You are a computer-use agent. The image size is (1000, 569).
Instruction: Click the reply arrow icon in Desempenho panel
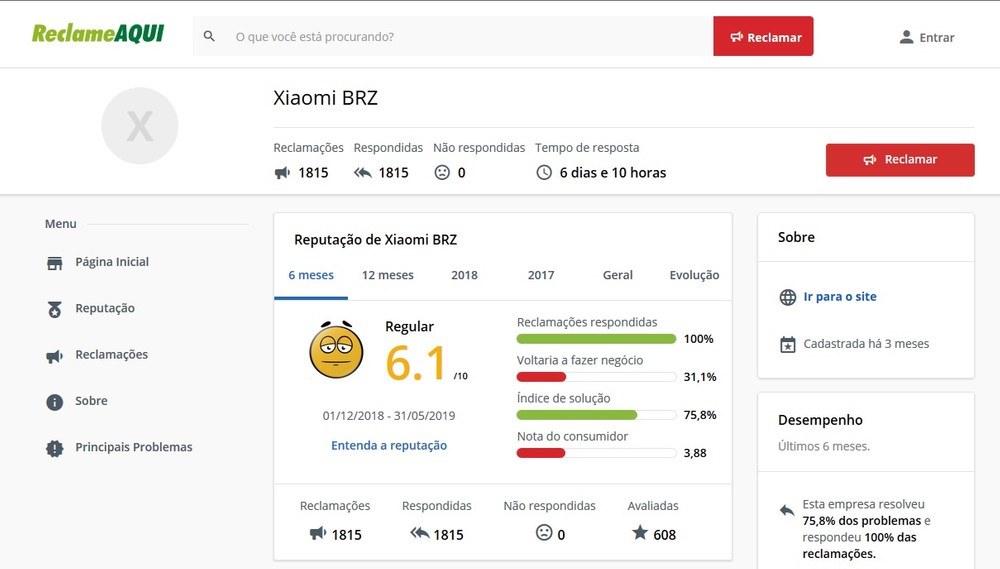click(787, 510)
